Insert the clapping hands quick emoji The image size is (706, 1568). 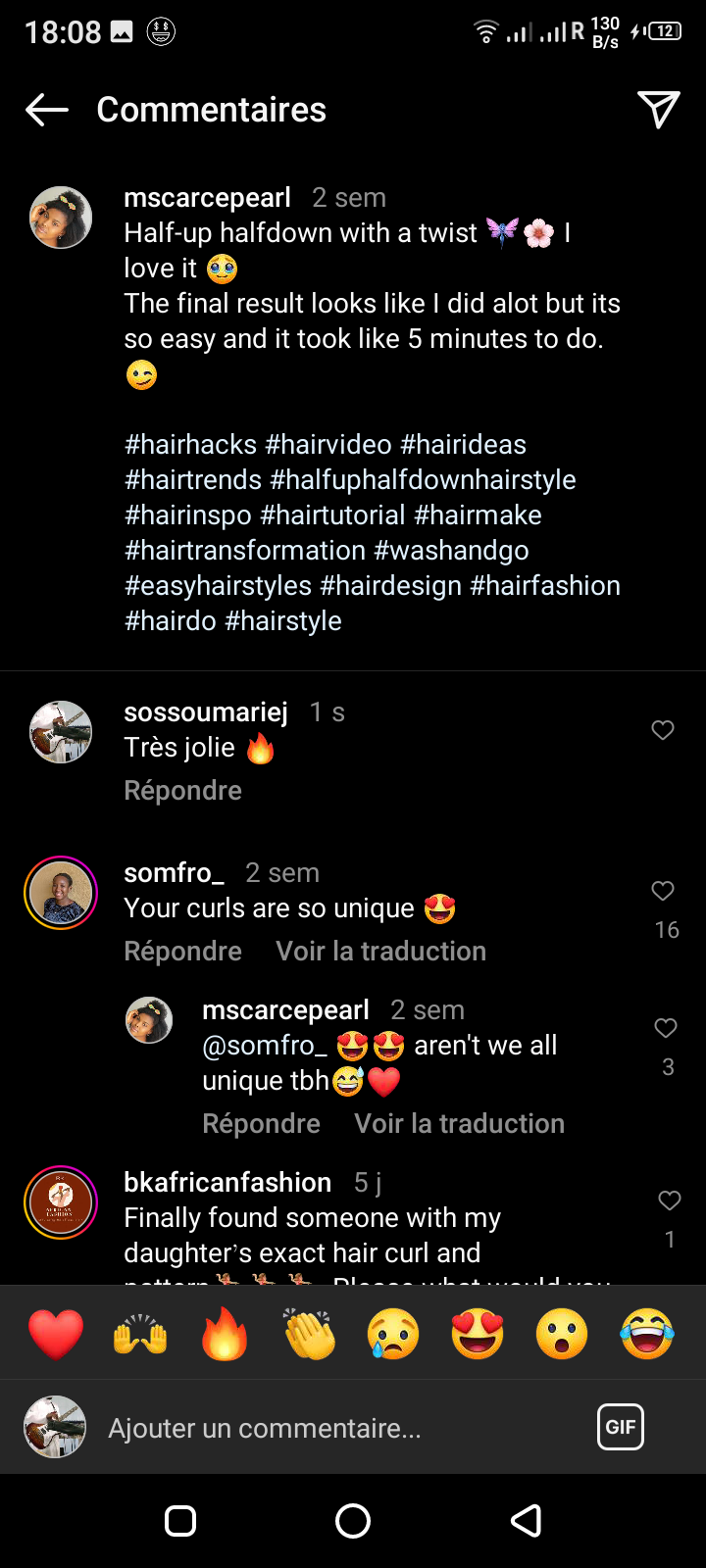click(x=309, y=1334)
